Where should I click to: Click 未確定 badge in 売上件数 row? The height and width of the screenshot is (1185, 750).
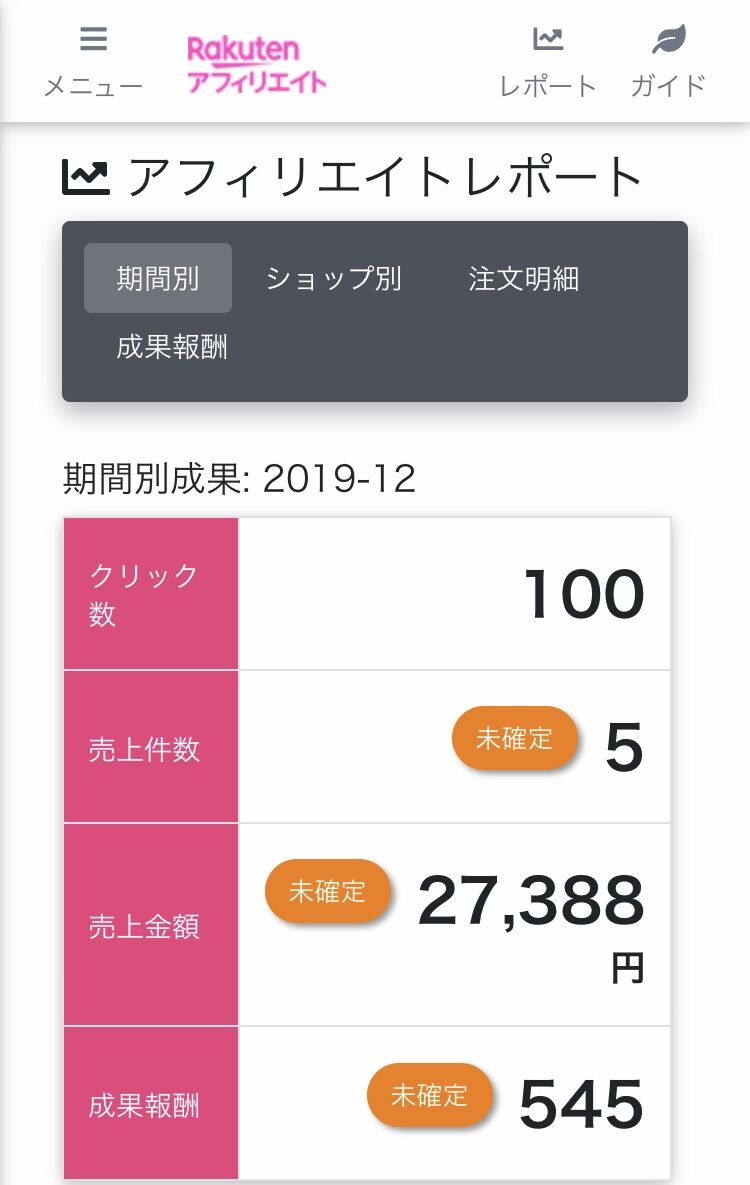pos(514,739)
